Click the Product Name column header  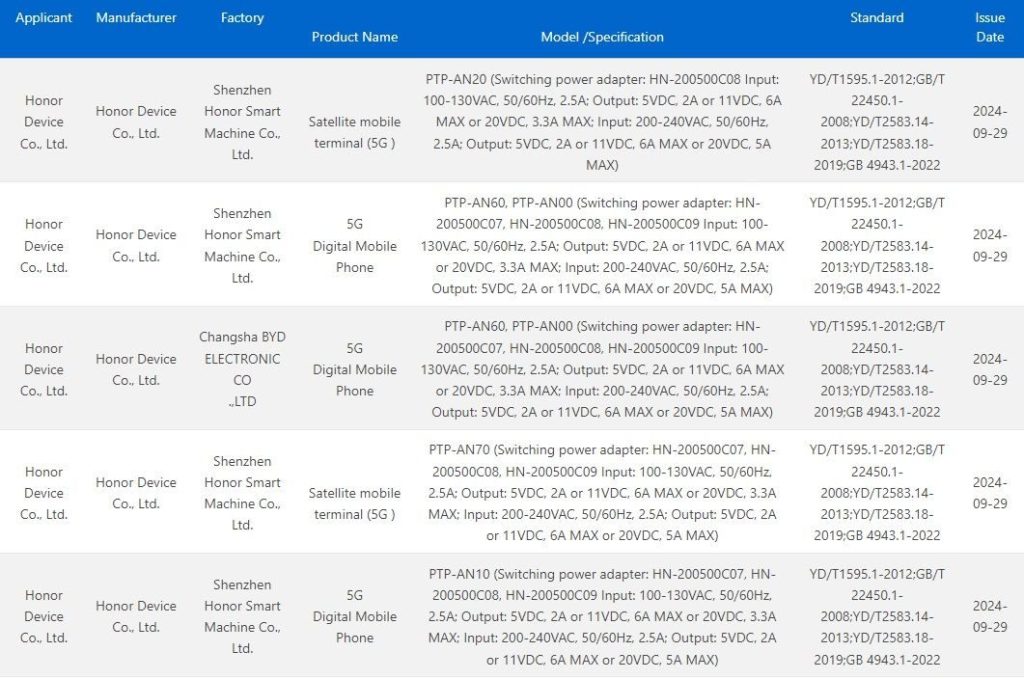[355, 37]
